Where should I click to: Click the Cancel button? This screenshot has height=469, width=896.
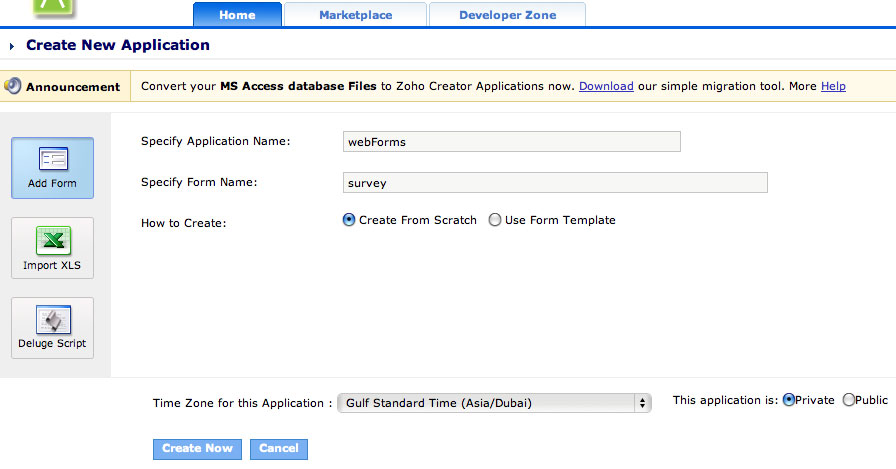click(279, 449)
